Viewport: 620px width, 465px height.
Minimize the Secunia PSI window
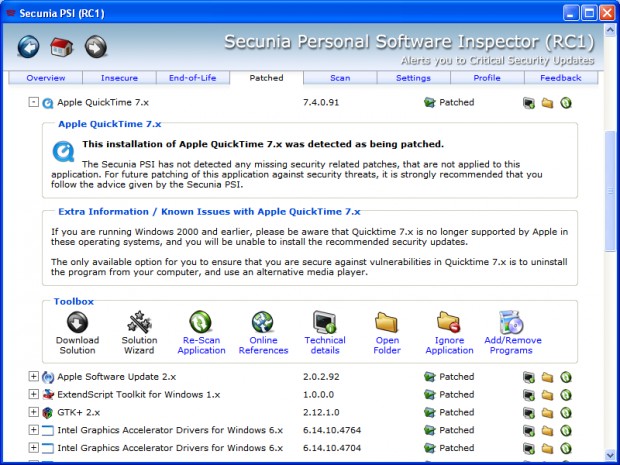(x=570, y=13)
